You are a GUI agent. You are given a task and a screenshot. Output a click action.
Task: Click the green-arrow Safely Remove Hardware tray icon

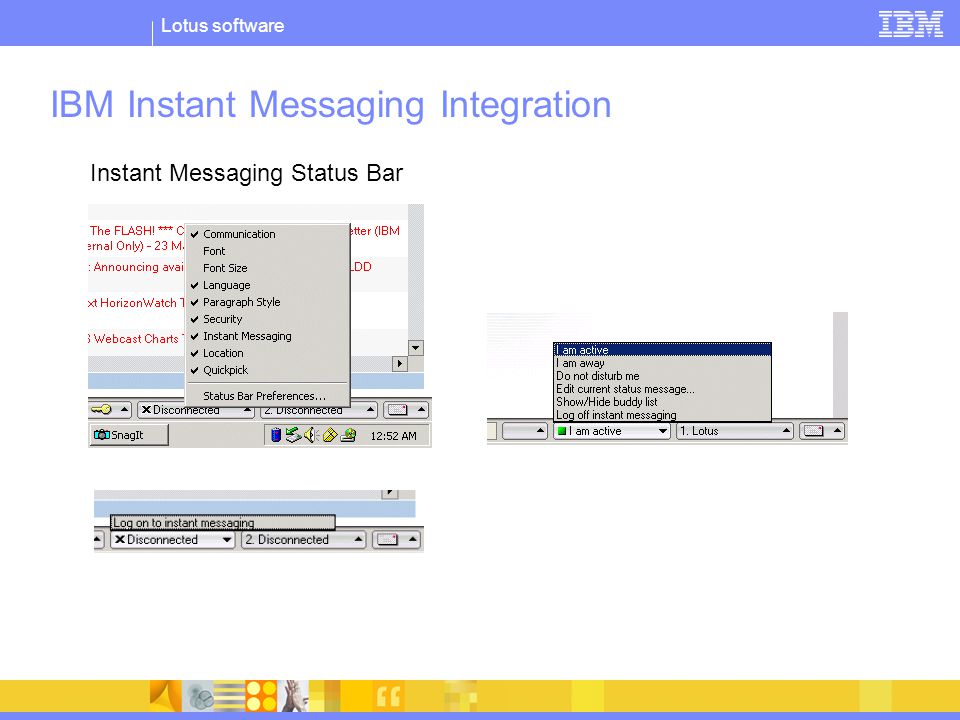point(293,435)
